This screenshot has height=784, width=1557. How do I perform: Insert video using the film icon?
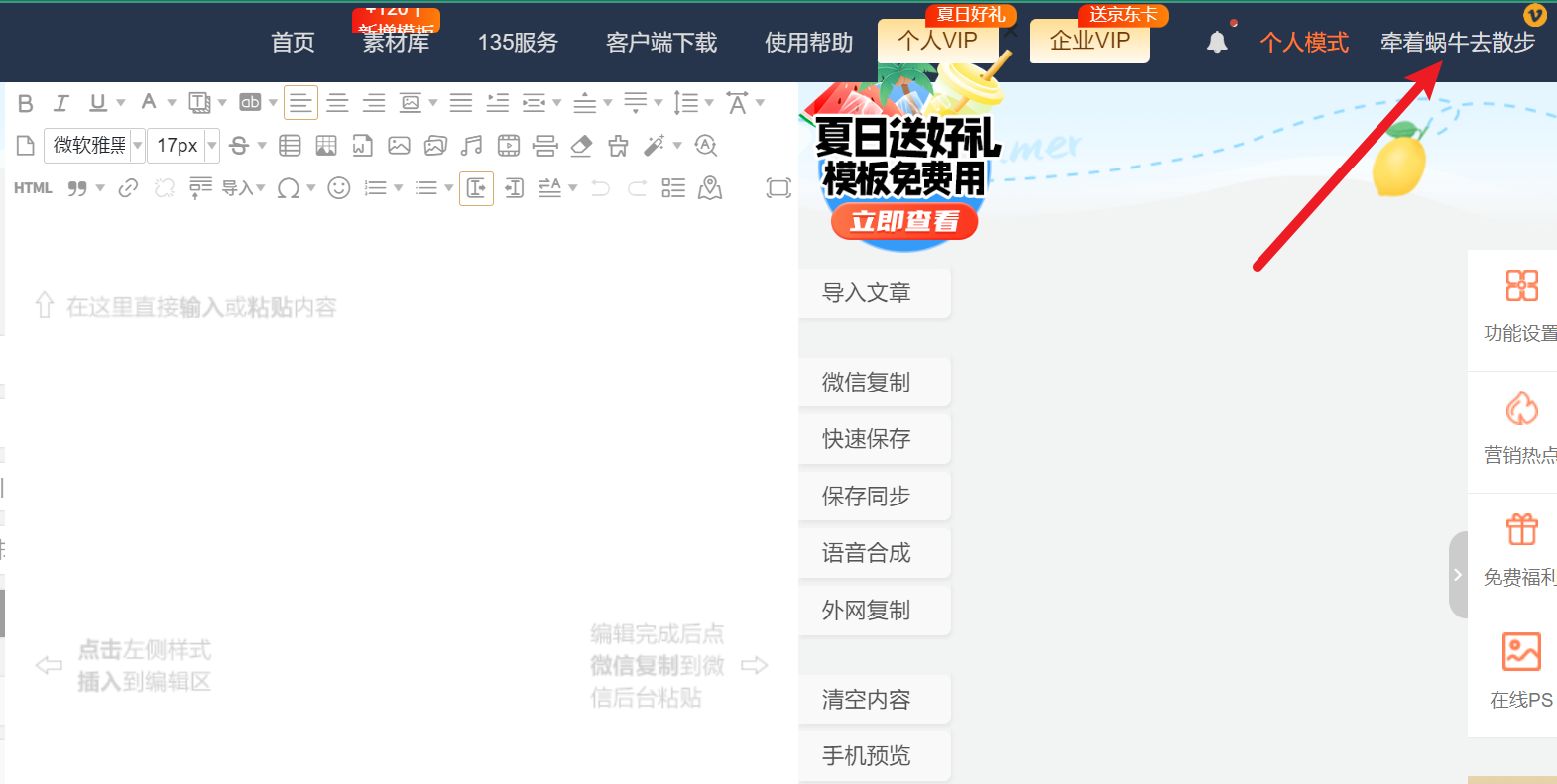509,146
